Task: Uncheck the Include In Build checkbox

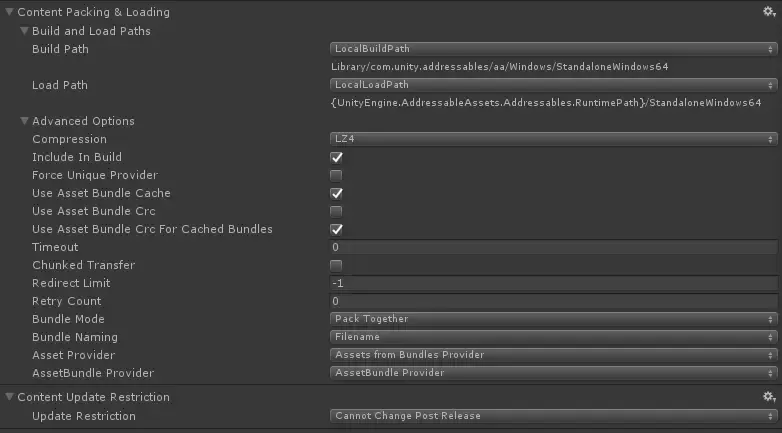Action: [x=337, y=157]
